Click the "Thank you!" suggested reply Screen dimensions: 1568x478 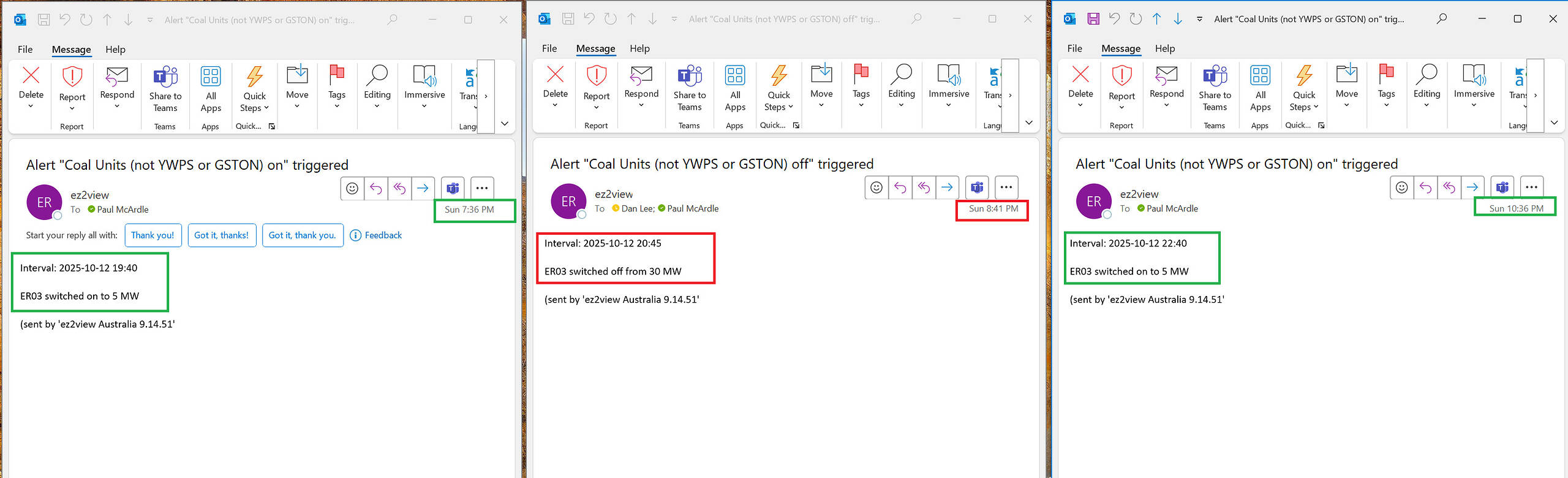[153, 235]
